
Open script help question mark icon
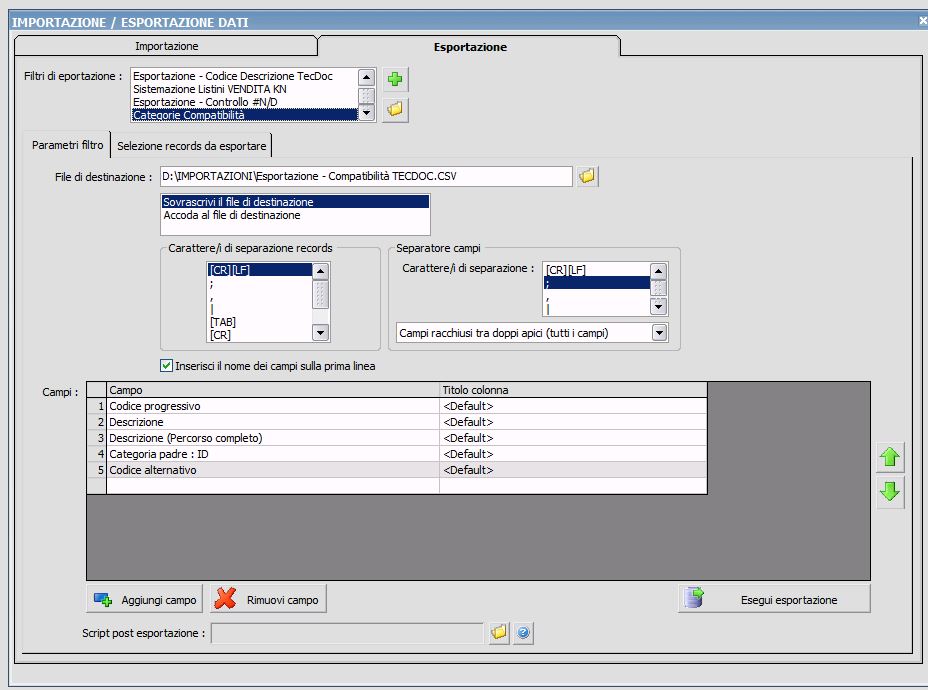point(523,633)
